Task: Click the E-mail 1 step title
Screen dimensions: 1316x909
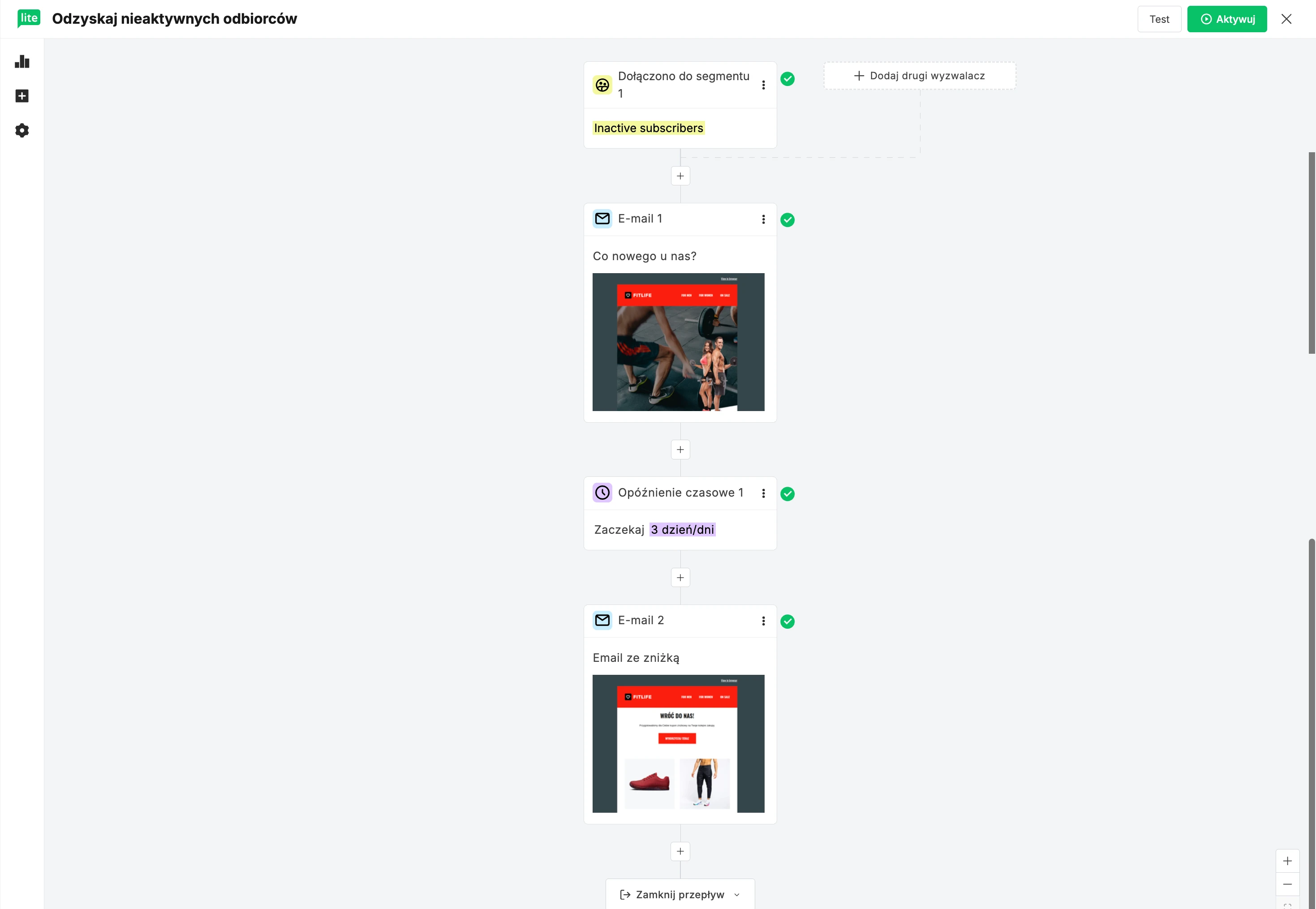Action: pos(640,219)
